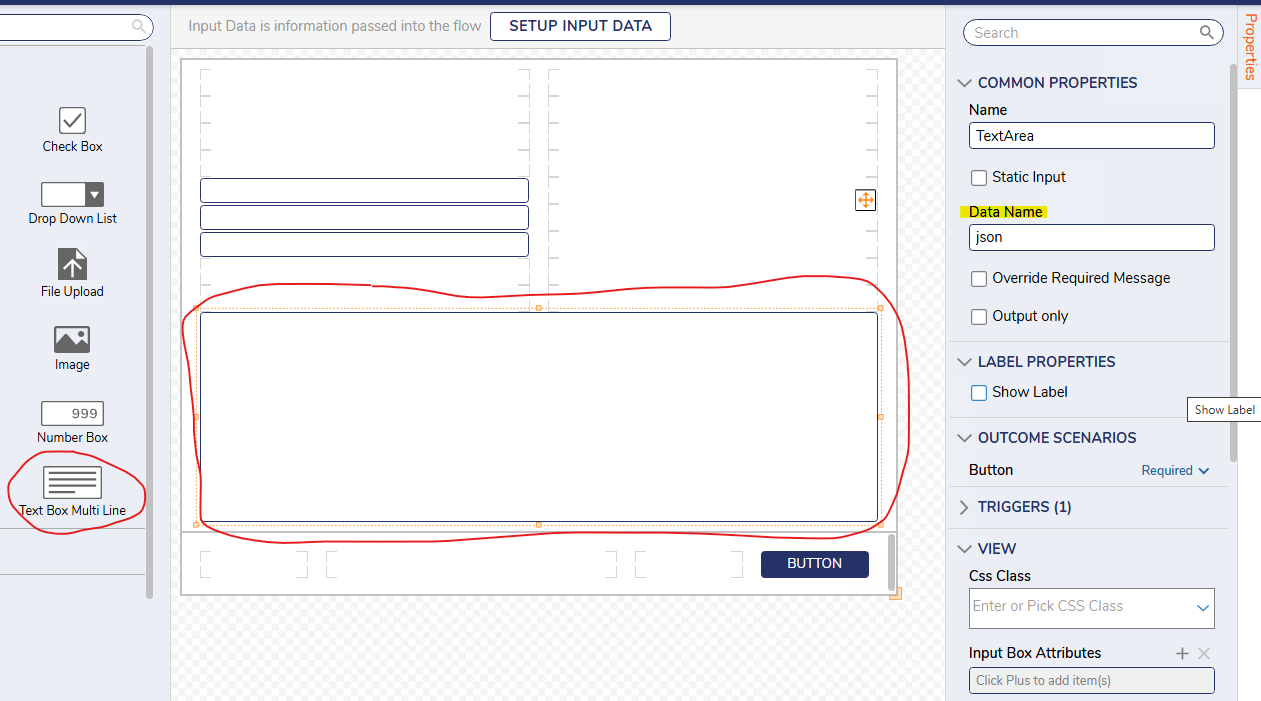Click the orange move handle icon

point(865,200)
